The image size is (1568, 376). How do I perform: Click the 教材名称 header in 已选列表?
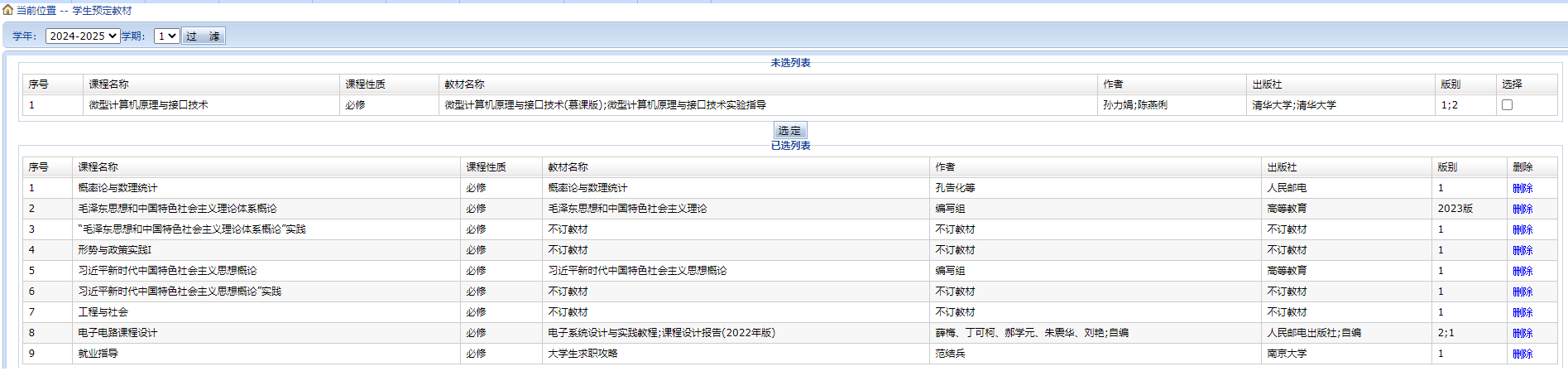coord(568,167)
